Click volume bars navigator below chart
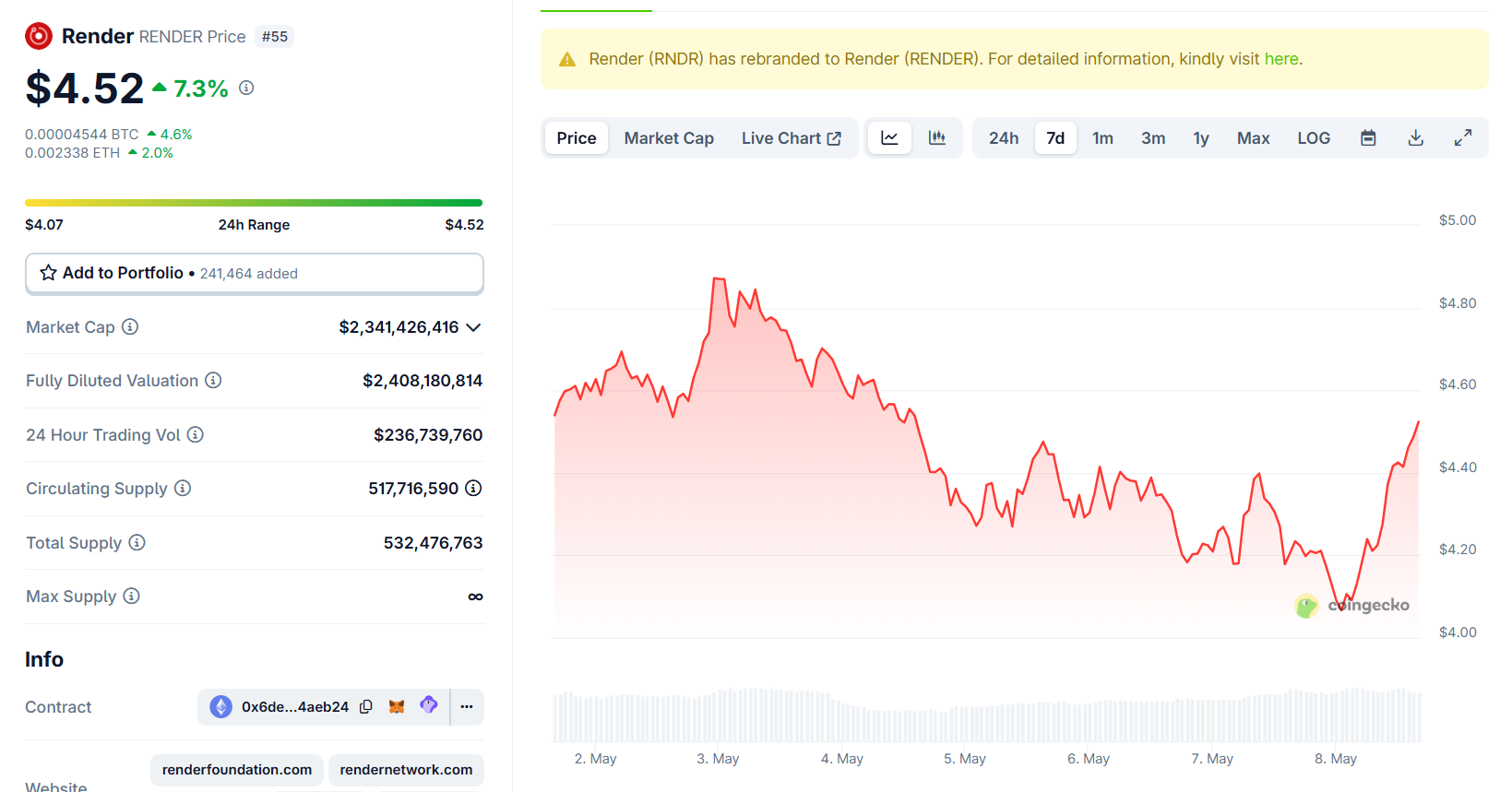The width and height of the screenshot is (1512, 792). coord(987,715)
